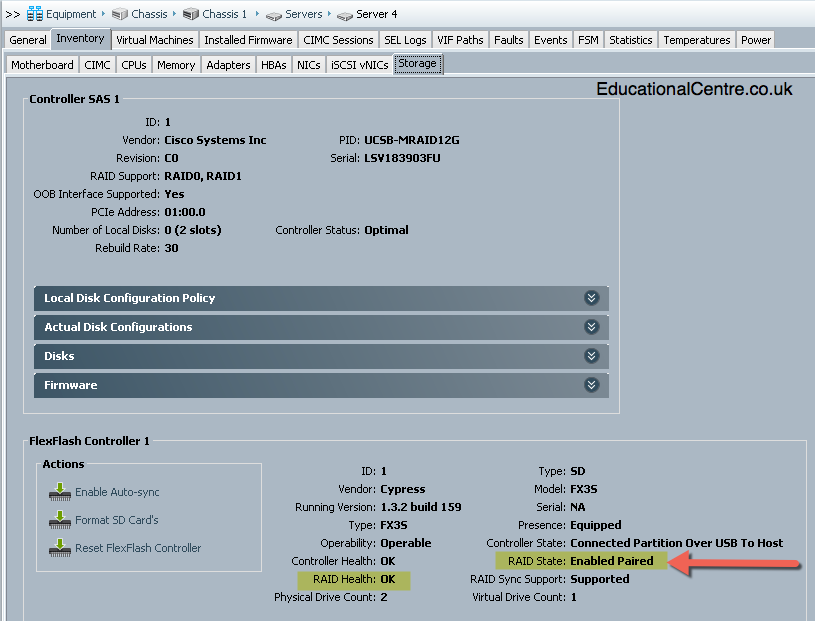
Task: Open the Temperatures tab
Action: 696,40
